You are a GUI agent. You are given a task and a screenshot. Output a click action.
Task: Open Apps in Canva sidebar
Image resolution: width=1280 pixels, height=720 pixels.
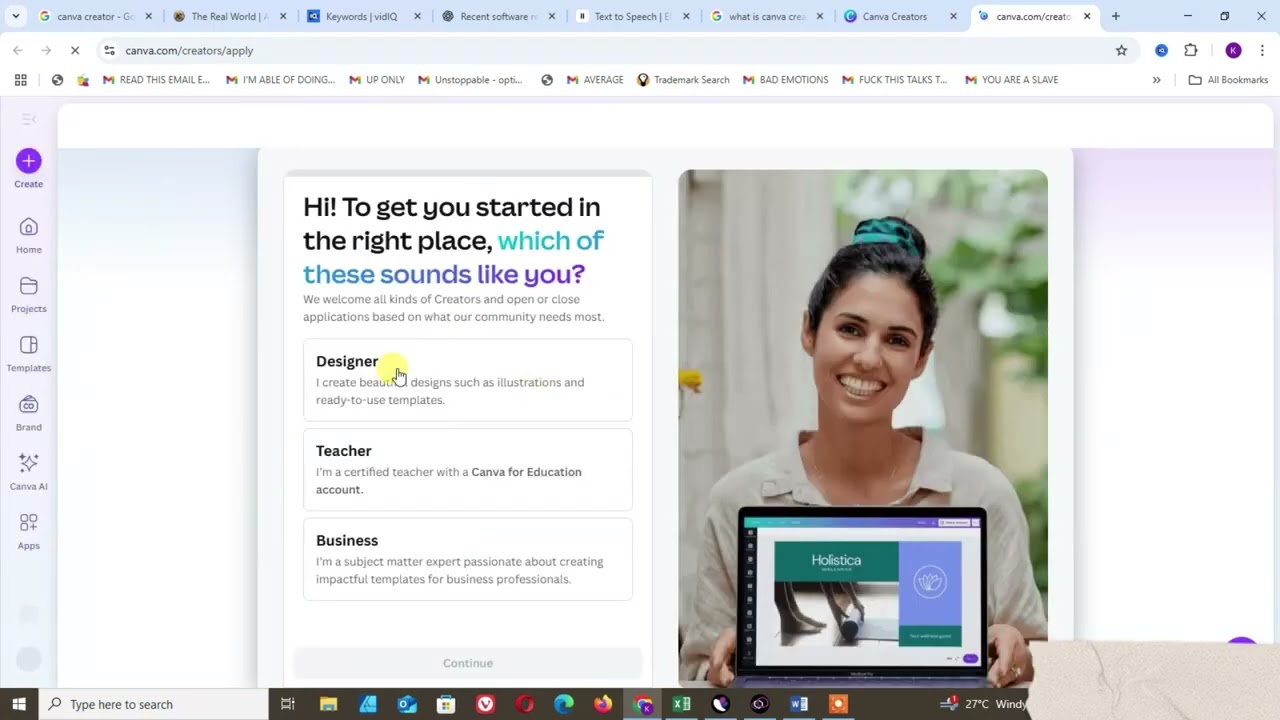point(28,531)
